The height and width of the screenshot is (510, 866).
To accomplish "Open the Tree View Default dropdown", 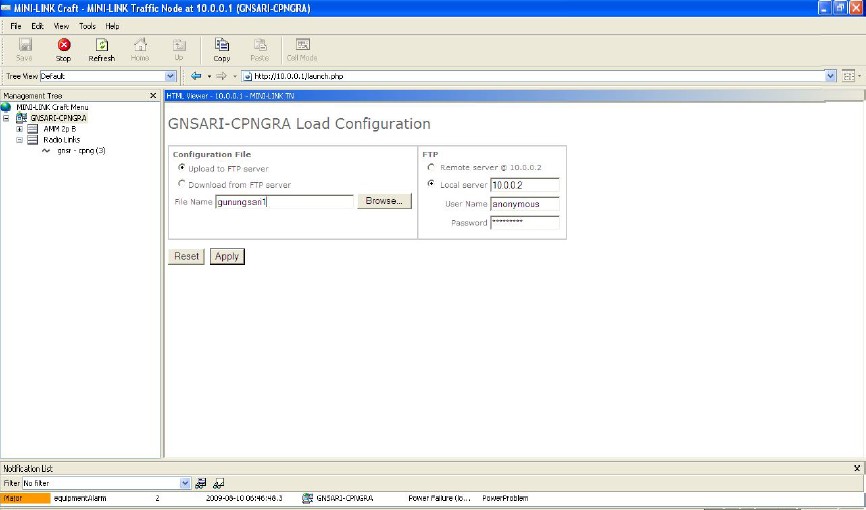I will click(x=171, y=76).
